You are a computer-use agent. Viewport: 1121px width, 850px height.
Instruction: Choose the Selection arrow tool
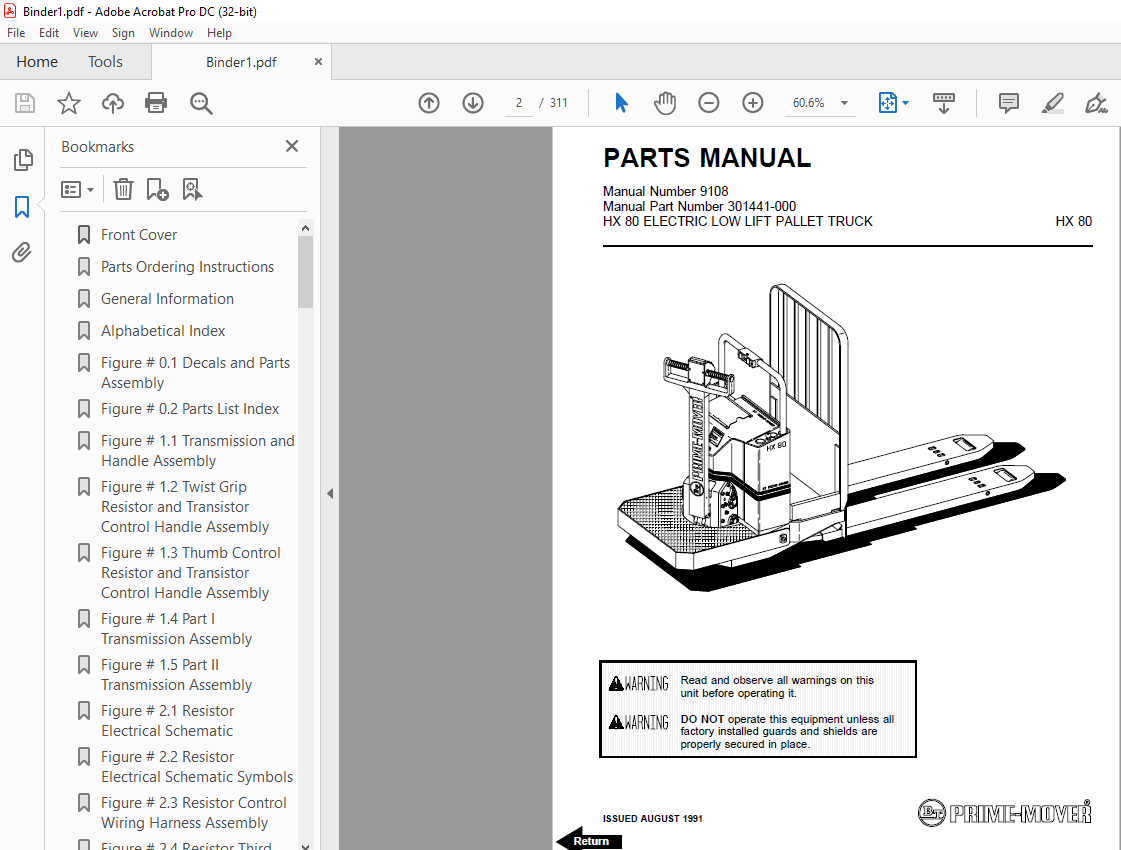point(621,103)
